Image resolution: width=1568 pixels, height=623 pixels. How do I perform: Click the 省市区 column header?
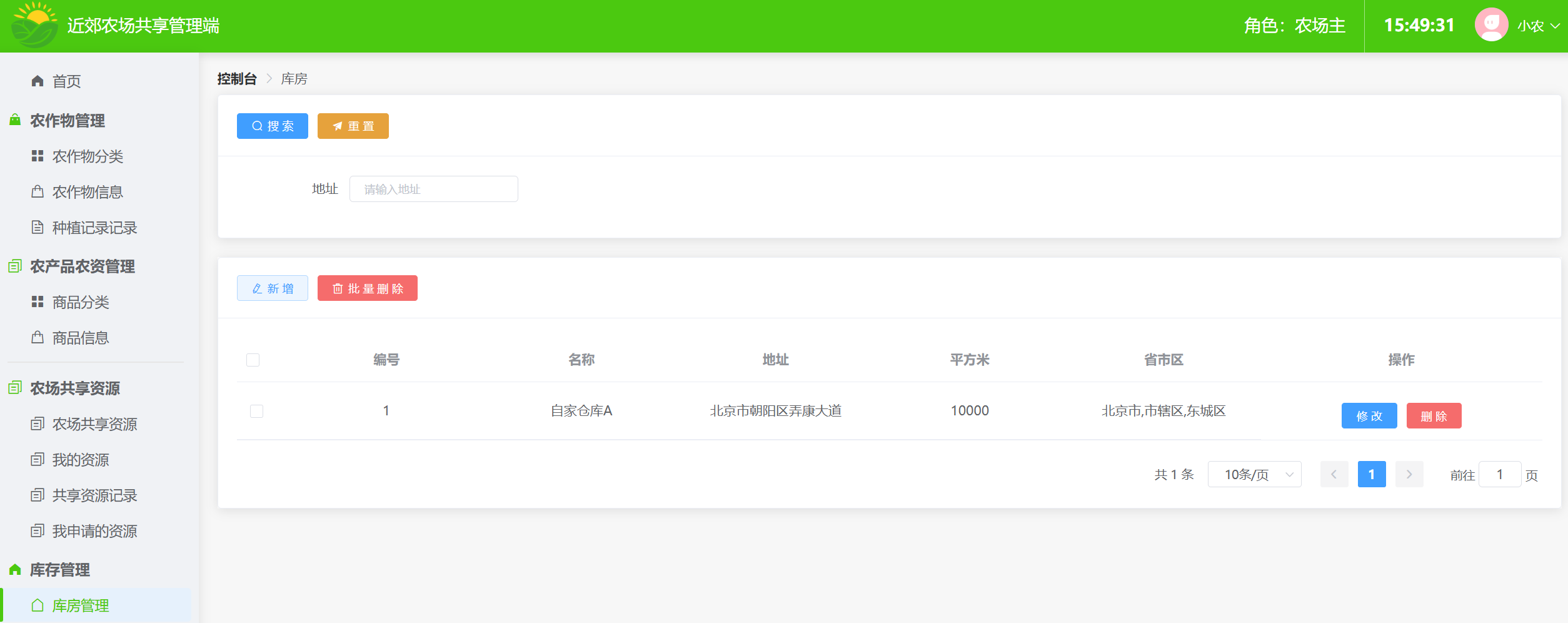click(x=1163, y=360)
